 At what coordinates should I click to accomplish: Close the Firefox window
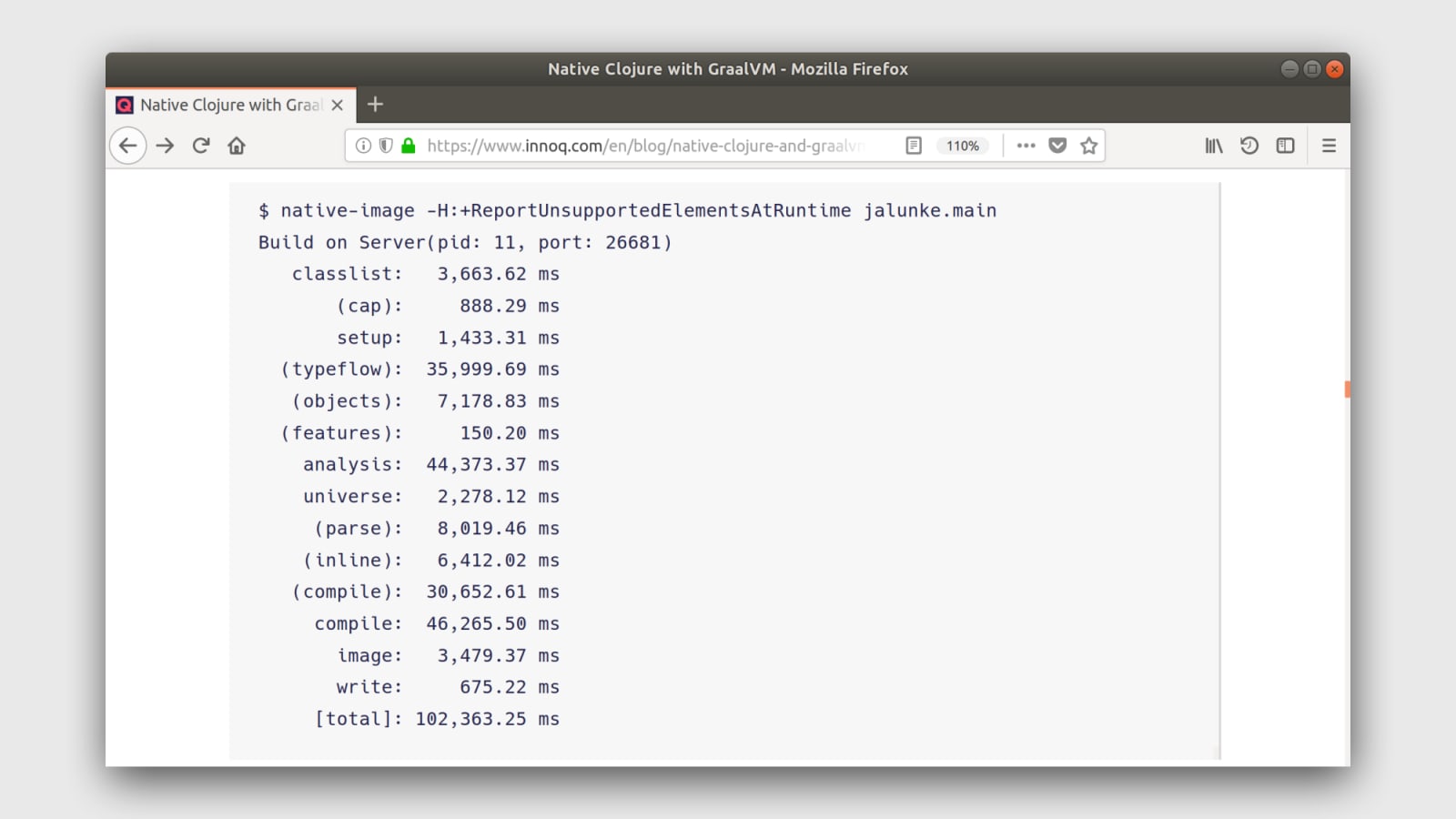tap(1335, 69)
